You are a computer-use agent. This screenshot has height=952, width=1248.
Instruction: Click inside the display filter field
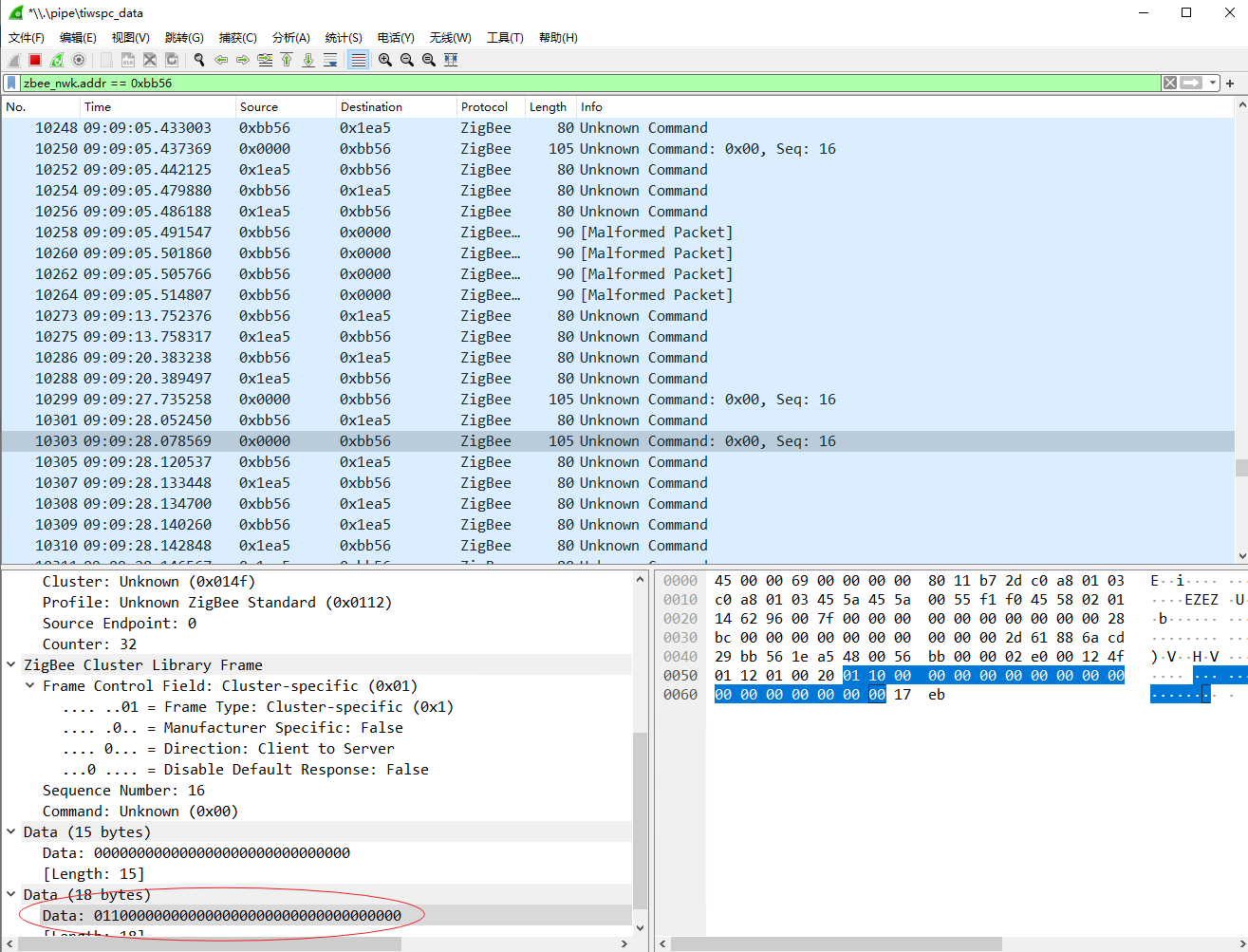tap(569, 83)
